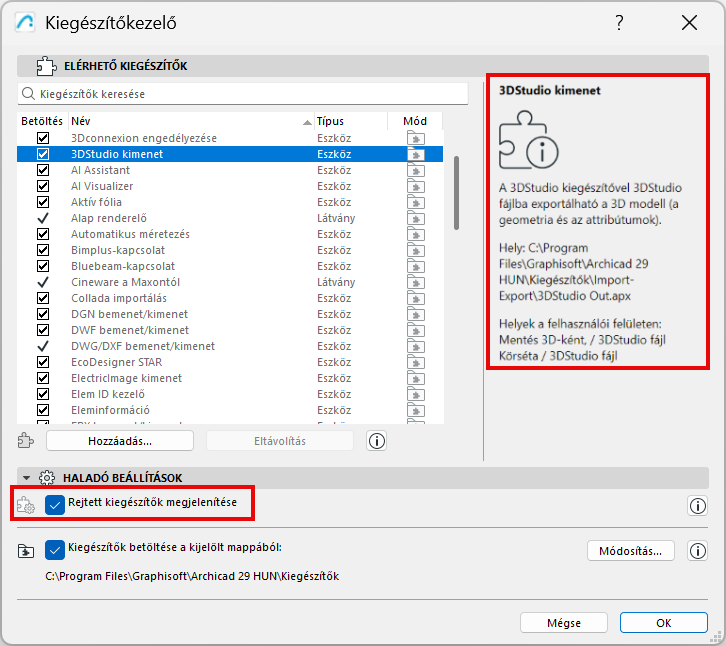Toggle the AI Visualizer load checkbox

click(x=43, y=186)
